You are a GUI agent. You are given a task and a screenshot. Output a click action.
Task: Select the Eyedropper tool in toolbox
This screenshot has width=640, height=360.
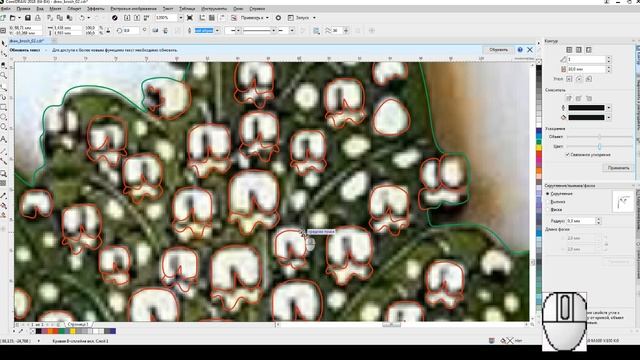[x=4, y=196]
